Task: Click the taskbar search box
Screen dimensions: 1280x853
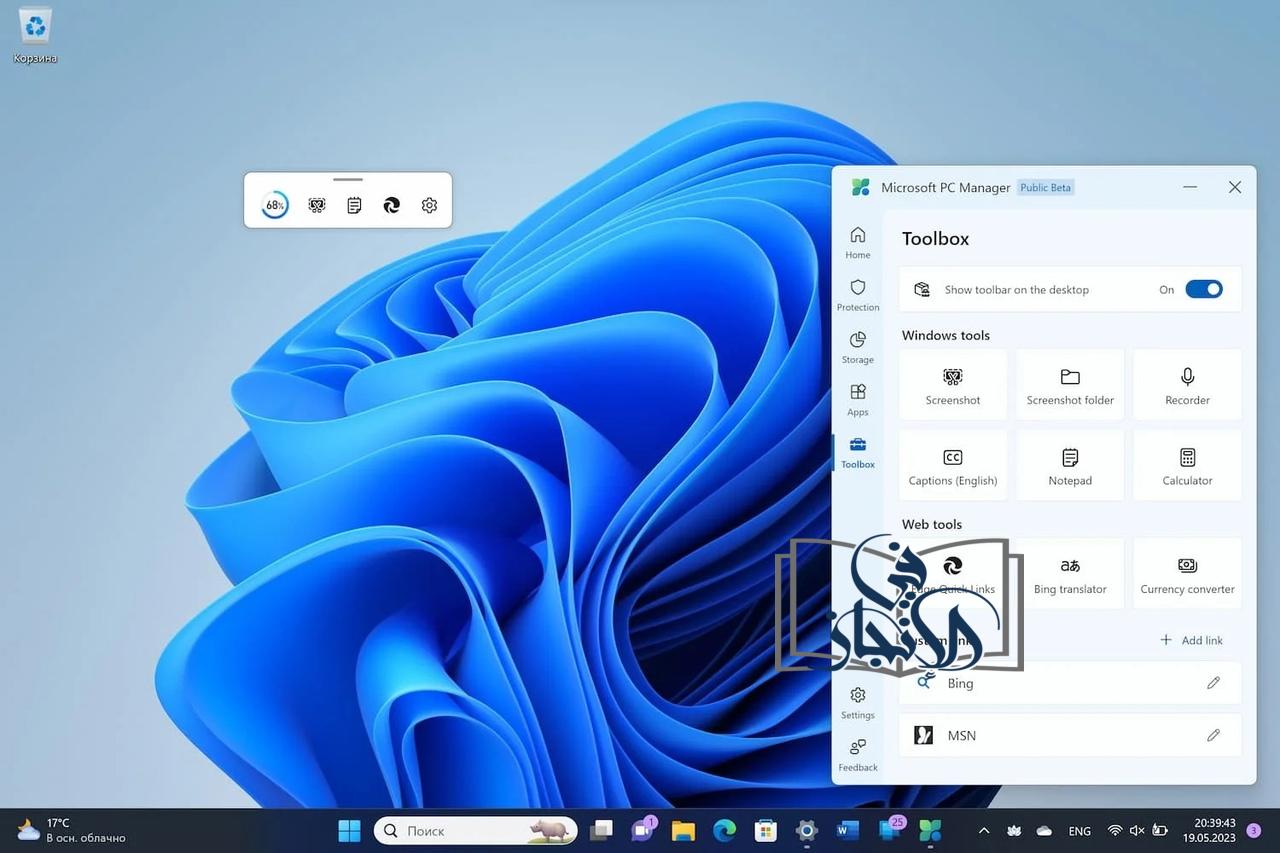Action: [476, 830]
